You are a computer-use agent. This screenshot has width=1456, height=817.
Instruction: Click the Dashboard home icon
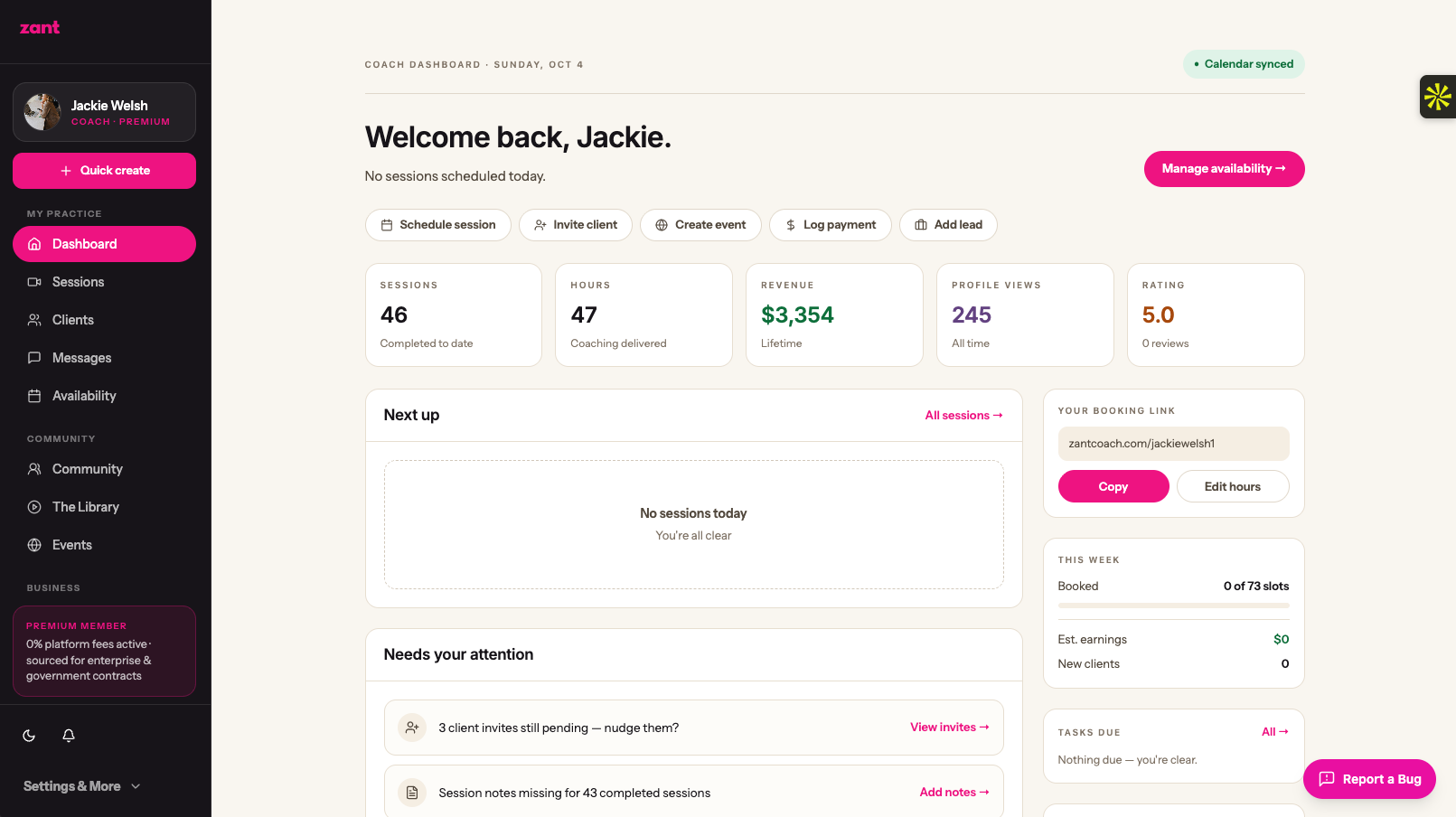click(34, 244)
